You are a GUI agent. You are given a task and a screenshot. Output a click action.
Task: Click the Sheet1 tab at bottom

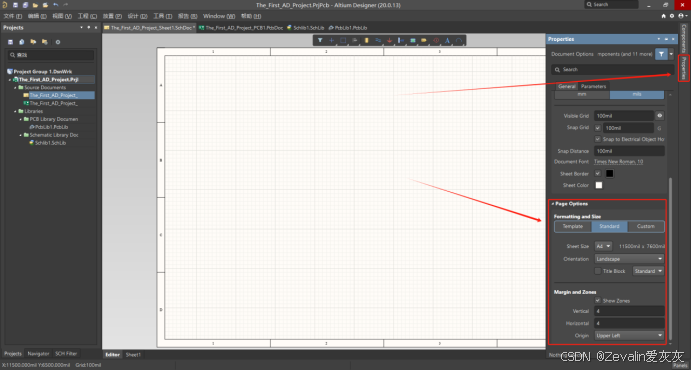click(x=133, y=354)
